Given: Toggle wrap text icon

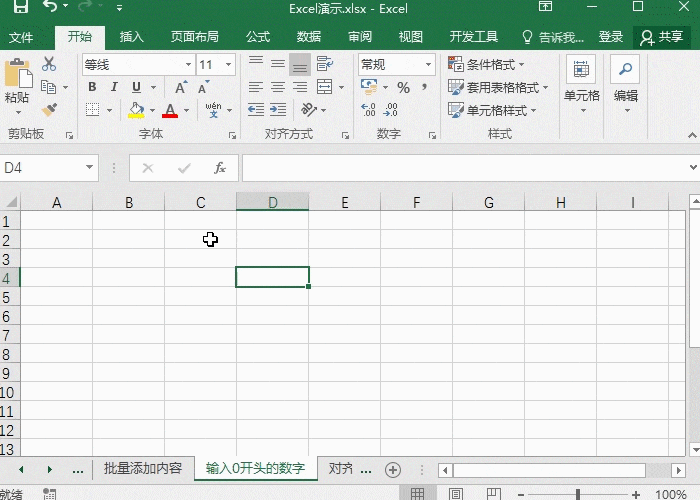Looking at the screenshot, I should 325,64.
